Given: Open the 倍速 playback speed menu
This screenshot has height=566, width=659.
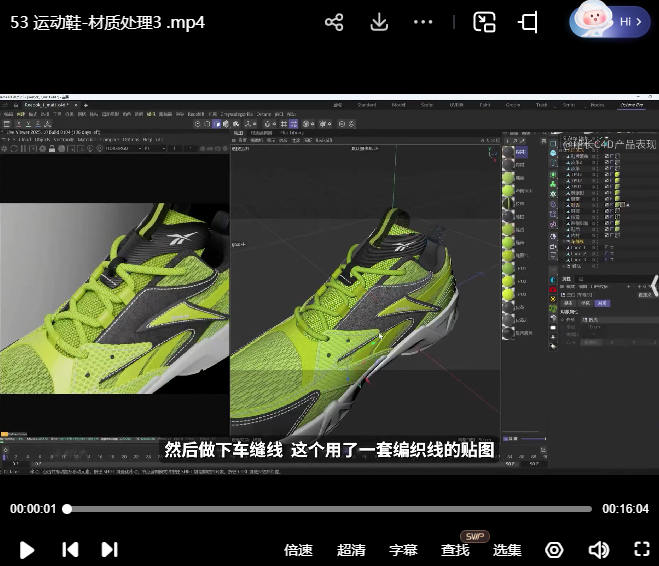Looking at the screenshot, I should [298, 550].
